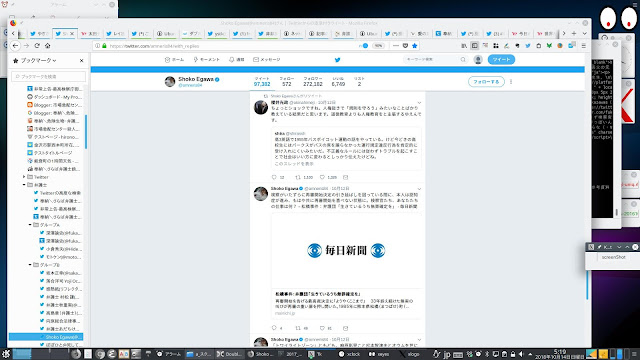Click the volume icon in system tray
This screenshot has height=360, width=640.
click(x=521, y=354)
